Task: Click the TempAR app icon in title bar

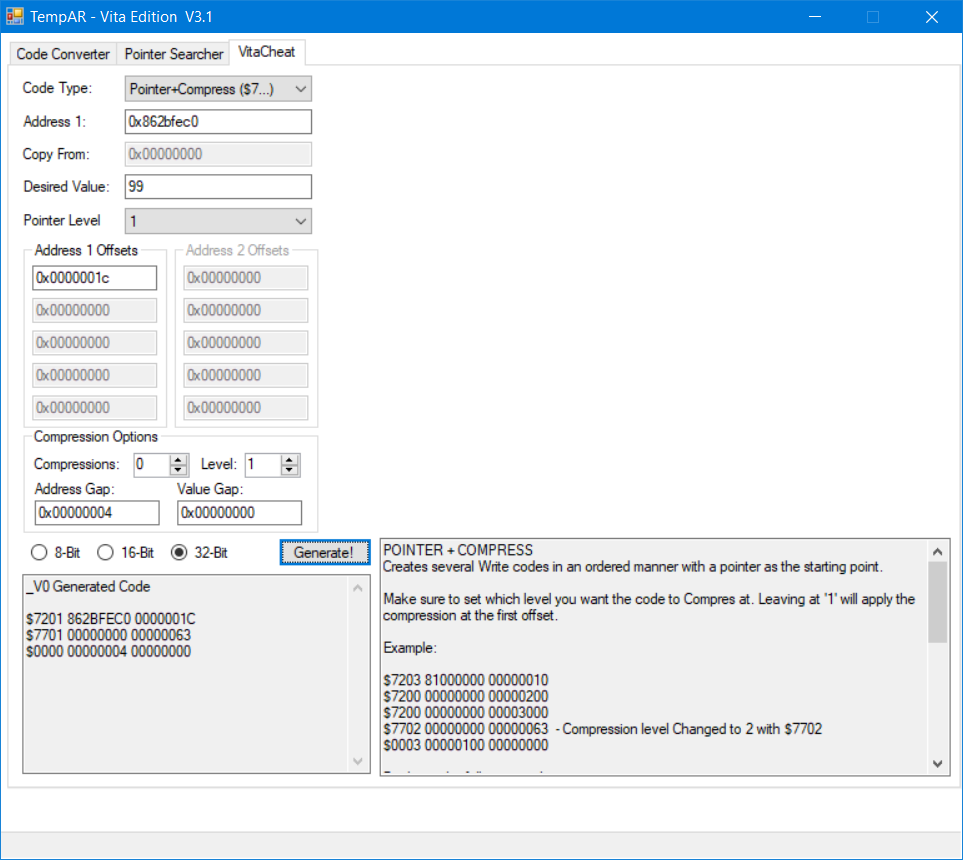Action: (x=15, y=17)
